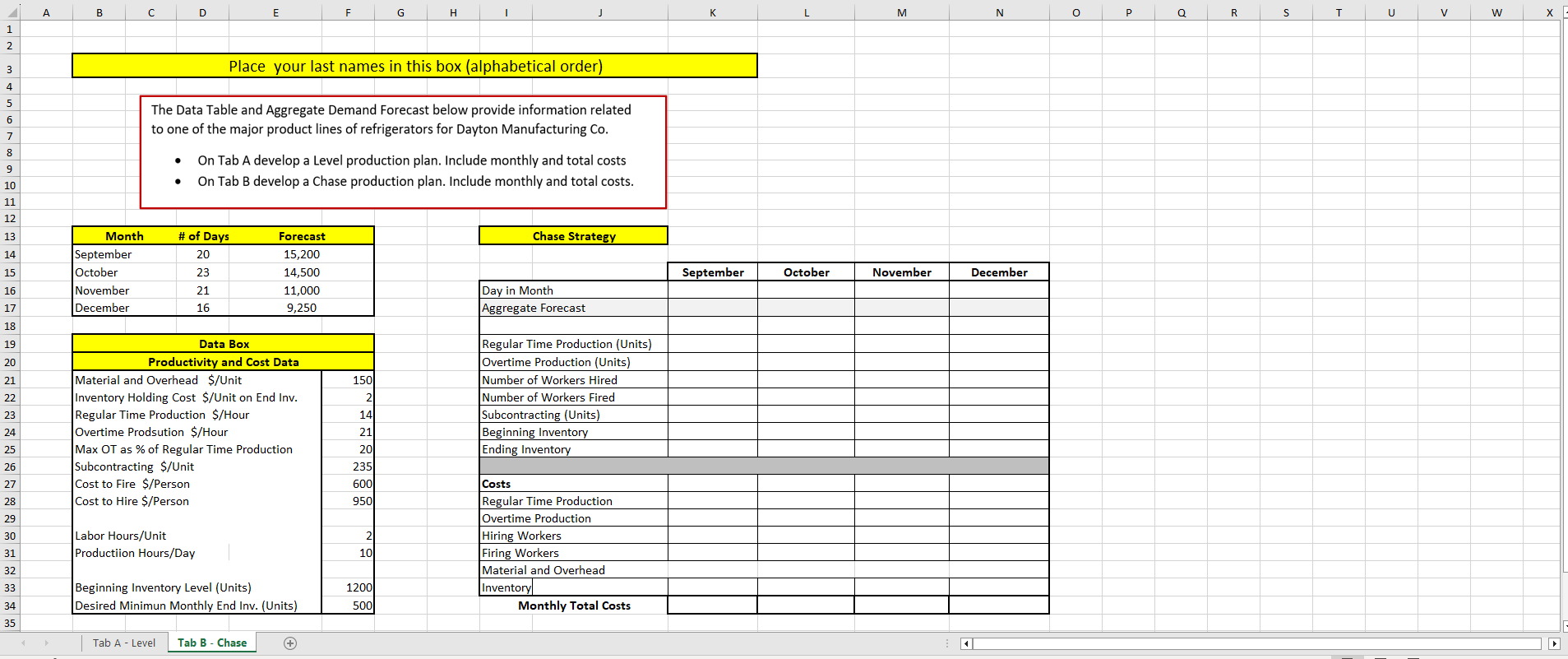The image size is (1568, 659).
Task: Click Firing Workers cost label
Action: click(x=520, y=553)
